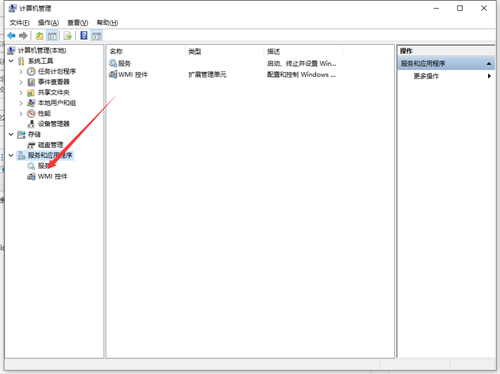Collapse the 服务和应用程序 actions section arrow
The image size is (500, 374).
[x=489, y=63]
